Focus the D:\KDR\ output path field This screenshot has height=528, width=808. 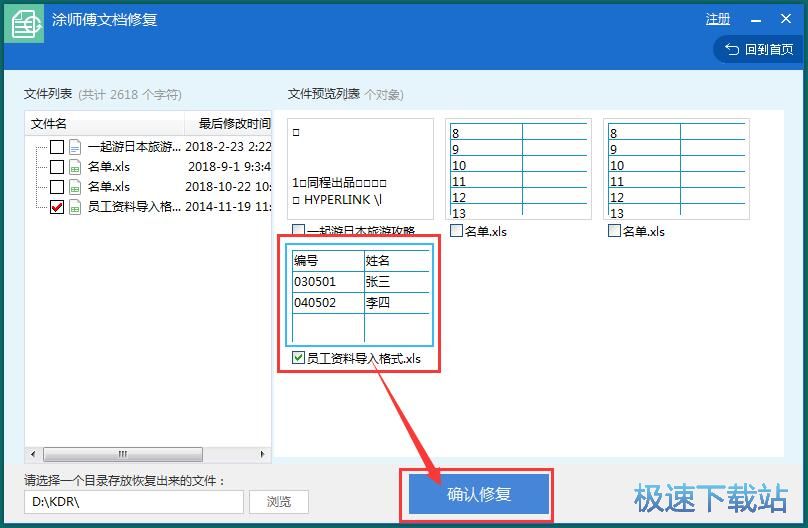point(133,502)
